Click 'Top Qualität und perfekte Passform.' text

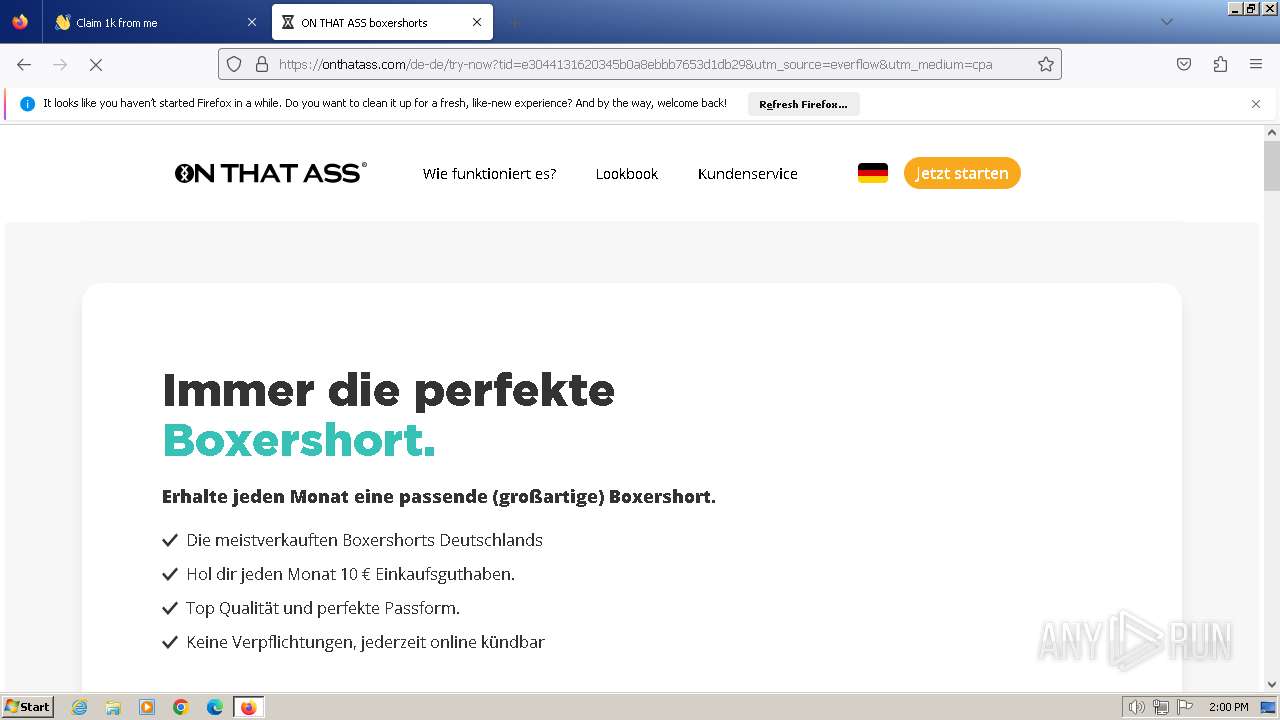(x=323, y=608)
